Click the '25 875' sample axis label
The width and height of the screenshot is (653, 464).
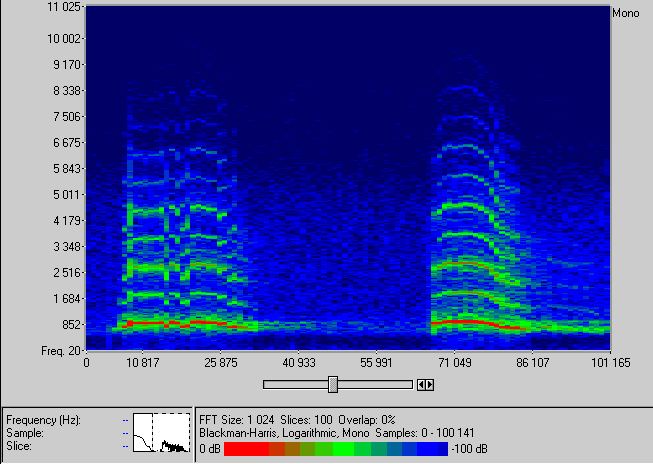pos(221,363)
